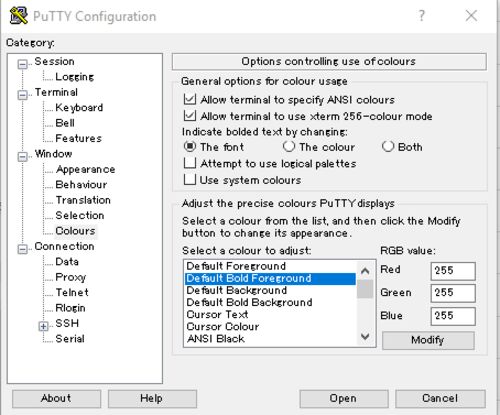
Task: Open the Logging category
Action: [75, 77]
